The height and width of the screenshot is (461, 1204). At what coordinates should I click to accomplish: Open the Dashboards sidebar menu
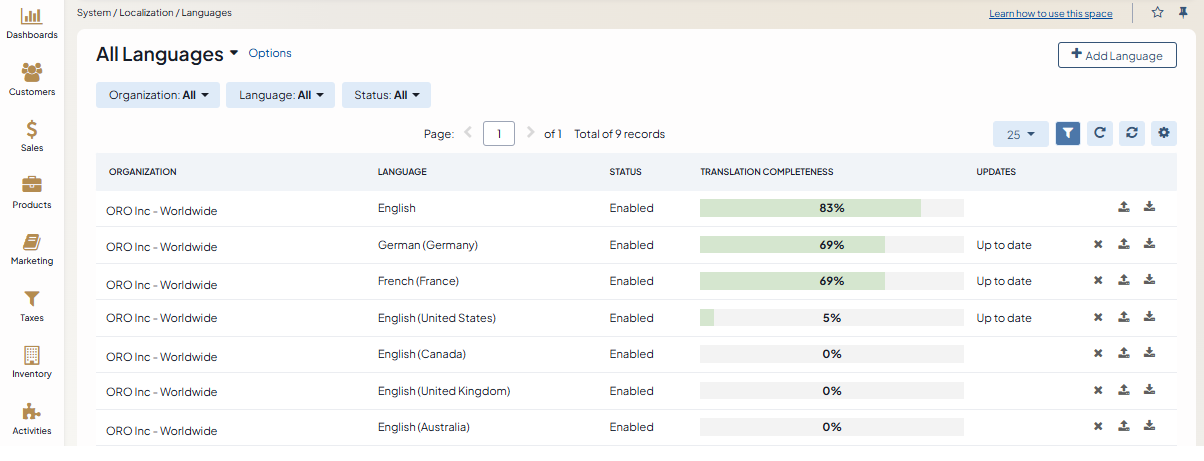point(31,23)
